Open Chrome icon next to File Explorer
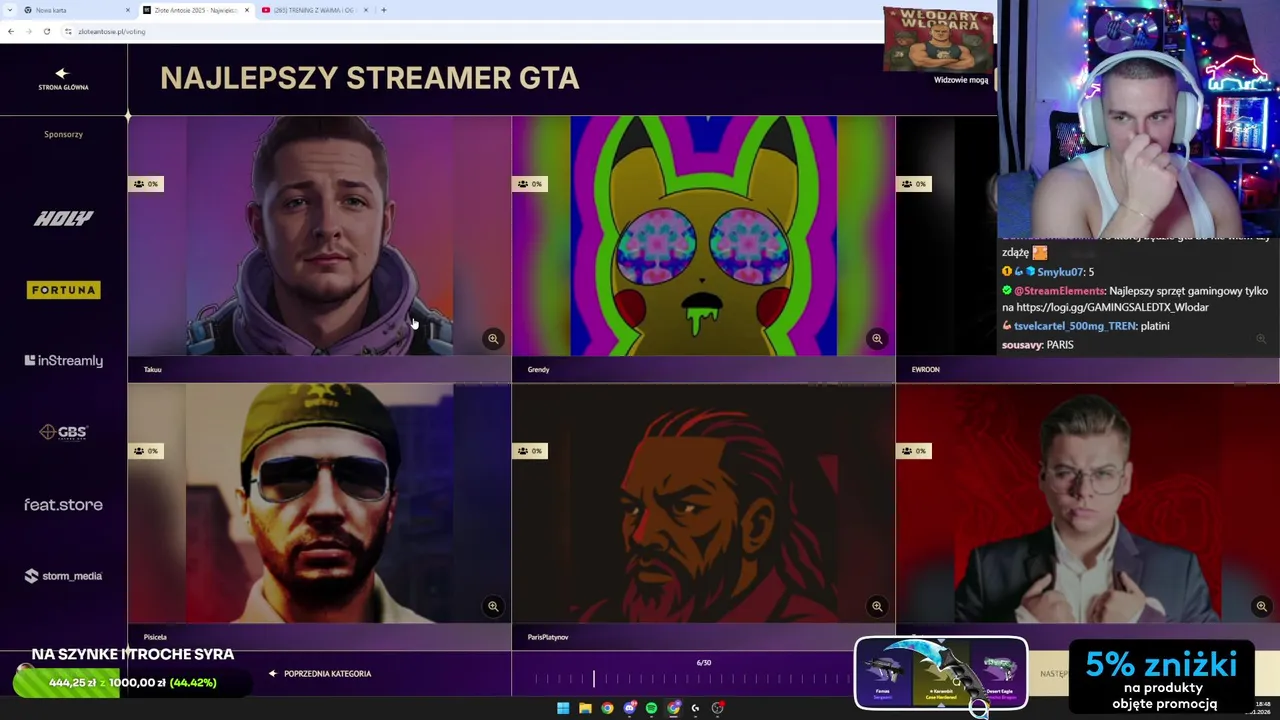Screen dimensions: 1280x720 tap(607, 708)
